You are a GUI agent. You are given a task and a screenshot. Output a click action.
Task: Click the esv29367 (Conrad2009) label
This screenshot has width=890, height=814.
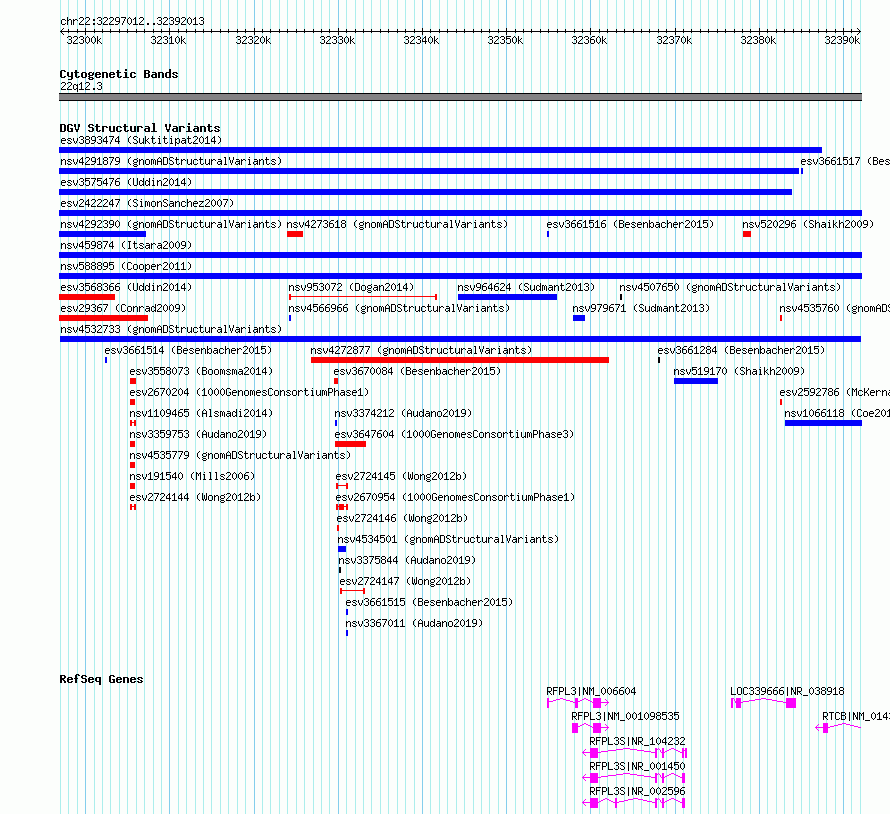point(123,308)
